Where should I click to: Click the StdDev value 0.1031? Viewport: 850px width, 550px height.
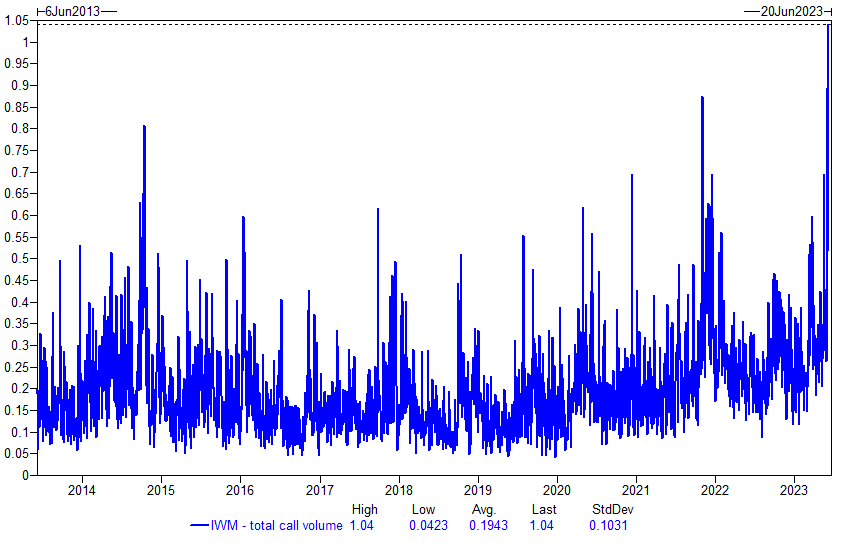tap(608, 525)
